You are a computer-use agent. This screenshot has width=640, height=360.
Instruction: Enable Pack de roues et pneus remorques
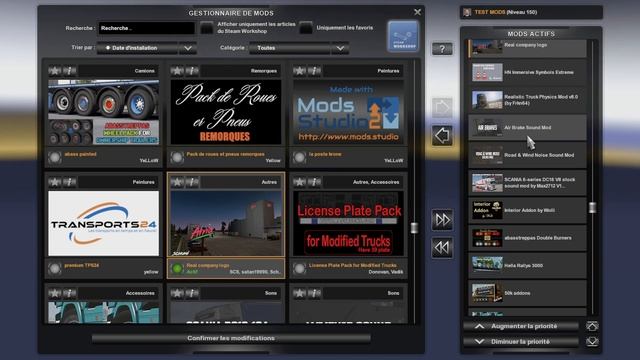(x=177, y=158)
